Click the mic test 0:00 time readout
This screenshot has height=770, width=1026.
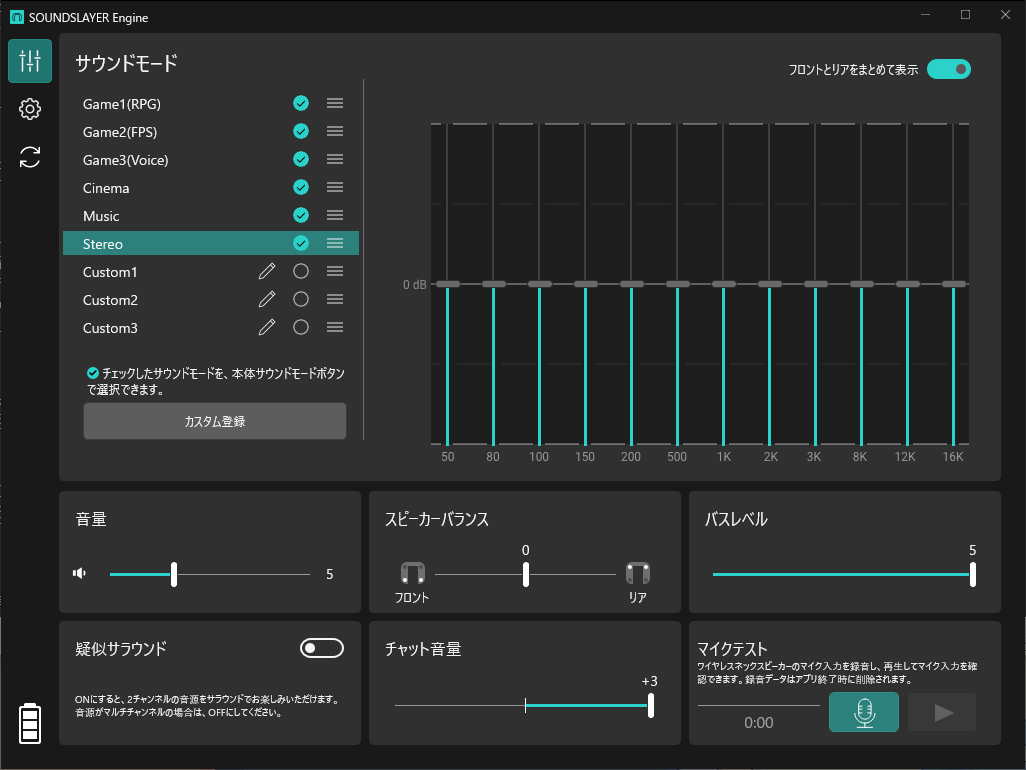point(758,723)
